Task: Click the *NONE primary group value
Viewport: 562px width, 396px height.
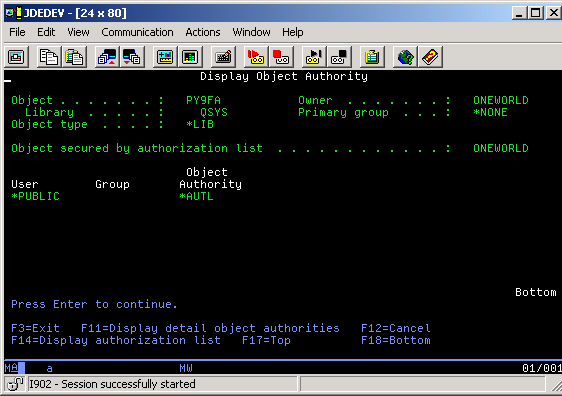Action: 490,113
